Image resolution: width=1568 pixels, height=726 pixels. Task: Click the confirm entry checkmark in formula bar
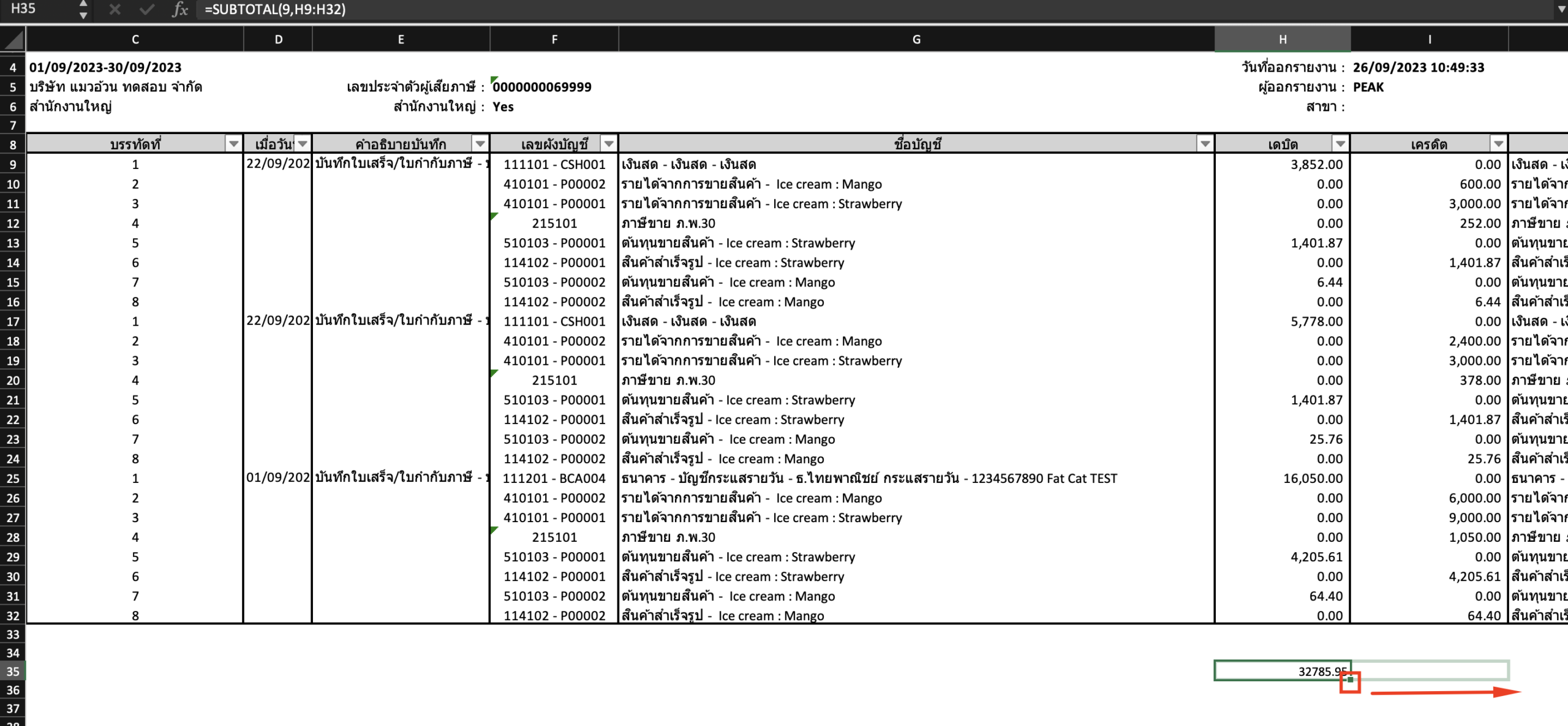click(x=146, y=9)
